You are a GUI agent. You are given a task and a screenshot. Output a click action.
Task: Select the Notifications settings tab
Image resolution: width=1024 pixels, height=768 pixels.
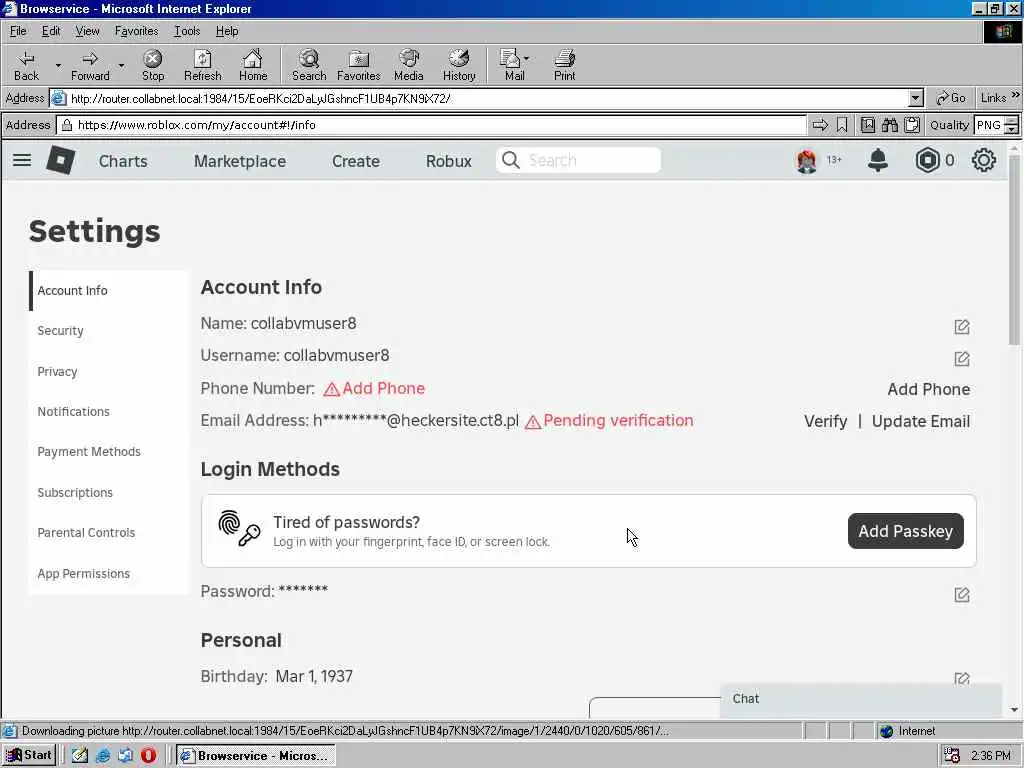pyautogui.click(x=109, y=411)
